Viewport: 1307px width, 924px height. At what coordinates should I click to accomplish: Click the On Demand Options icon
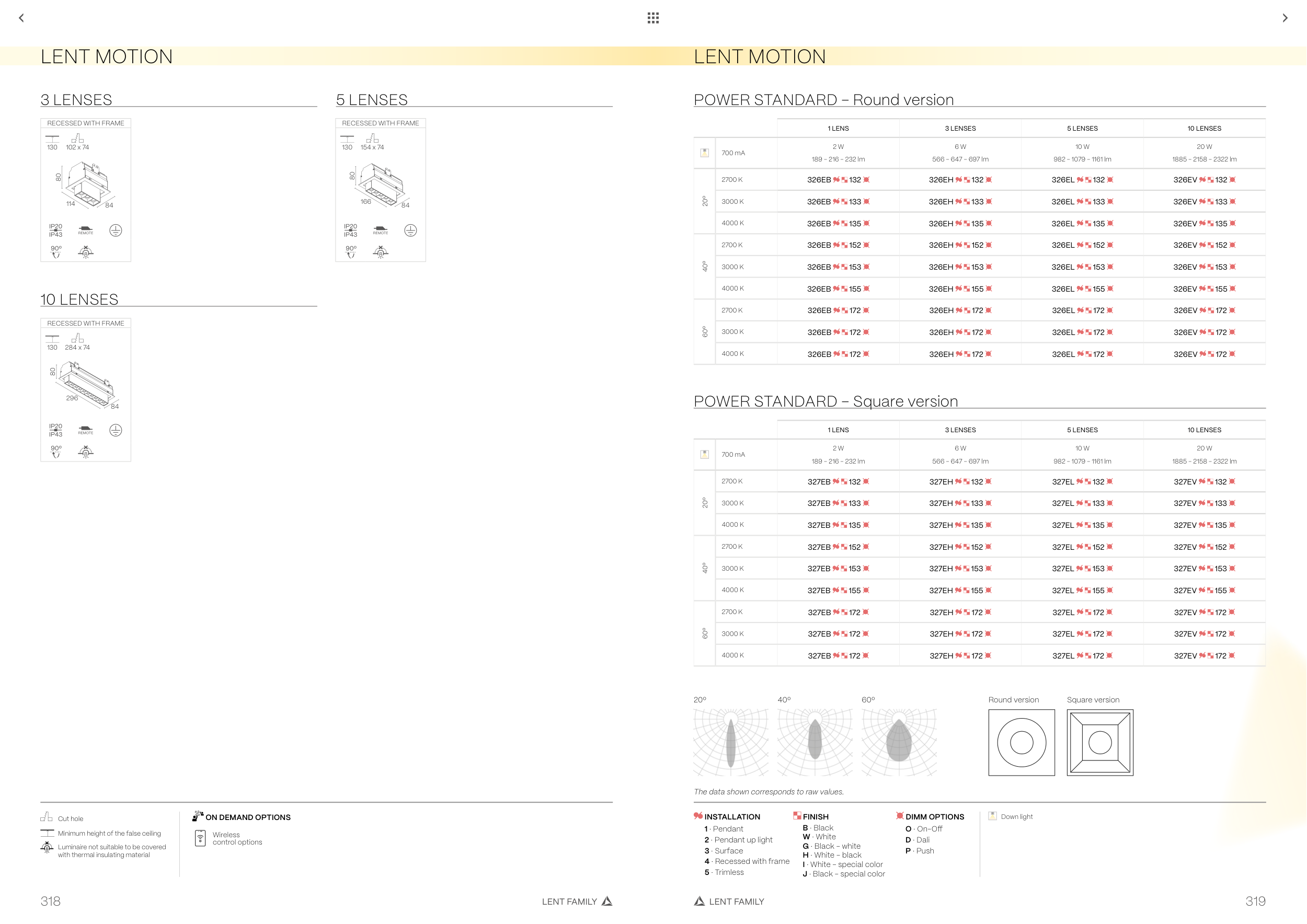198,816
